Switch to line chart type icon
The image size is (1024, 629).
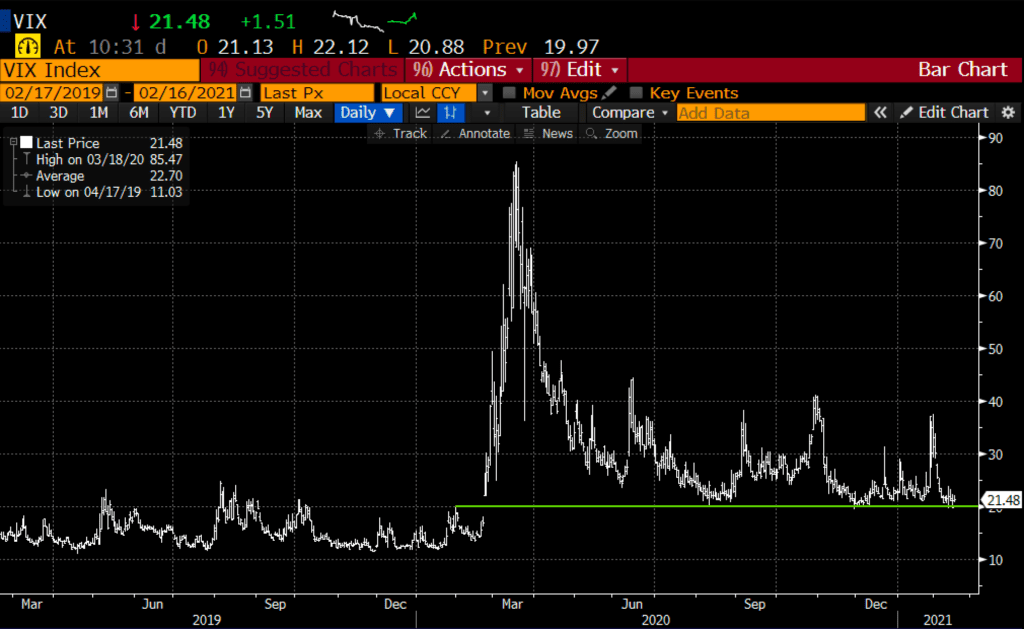tap(424, 113)
